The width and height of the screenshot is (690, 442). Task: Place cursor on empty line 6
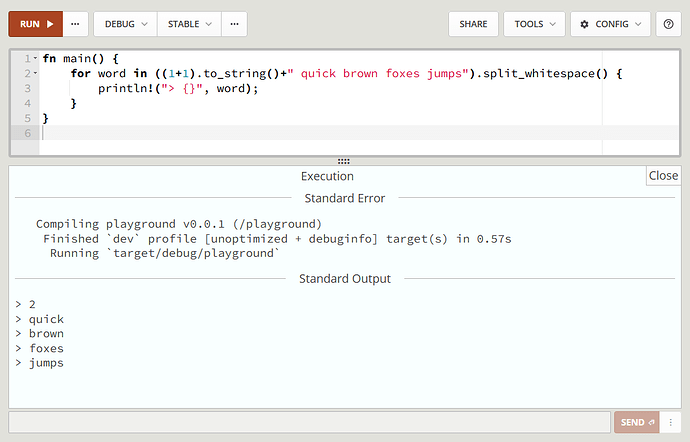point(359,133)
